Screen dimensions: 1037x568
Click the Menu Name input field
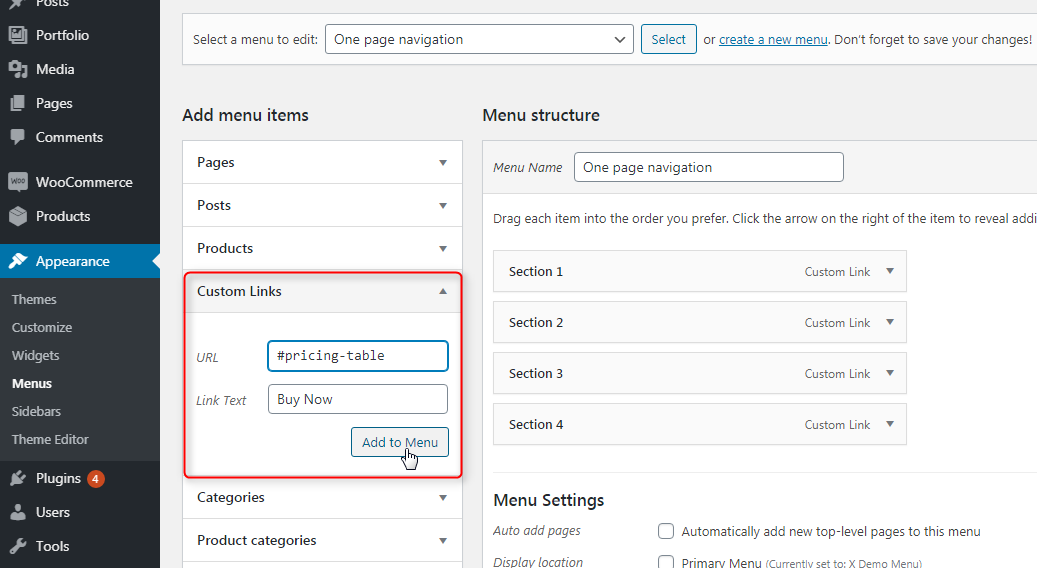[x=709, y=167]
